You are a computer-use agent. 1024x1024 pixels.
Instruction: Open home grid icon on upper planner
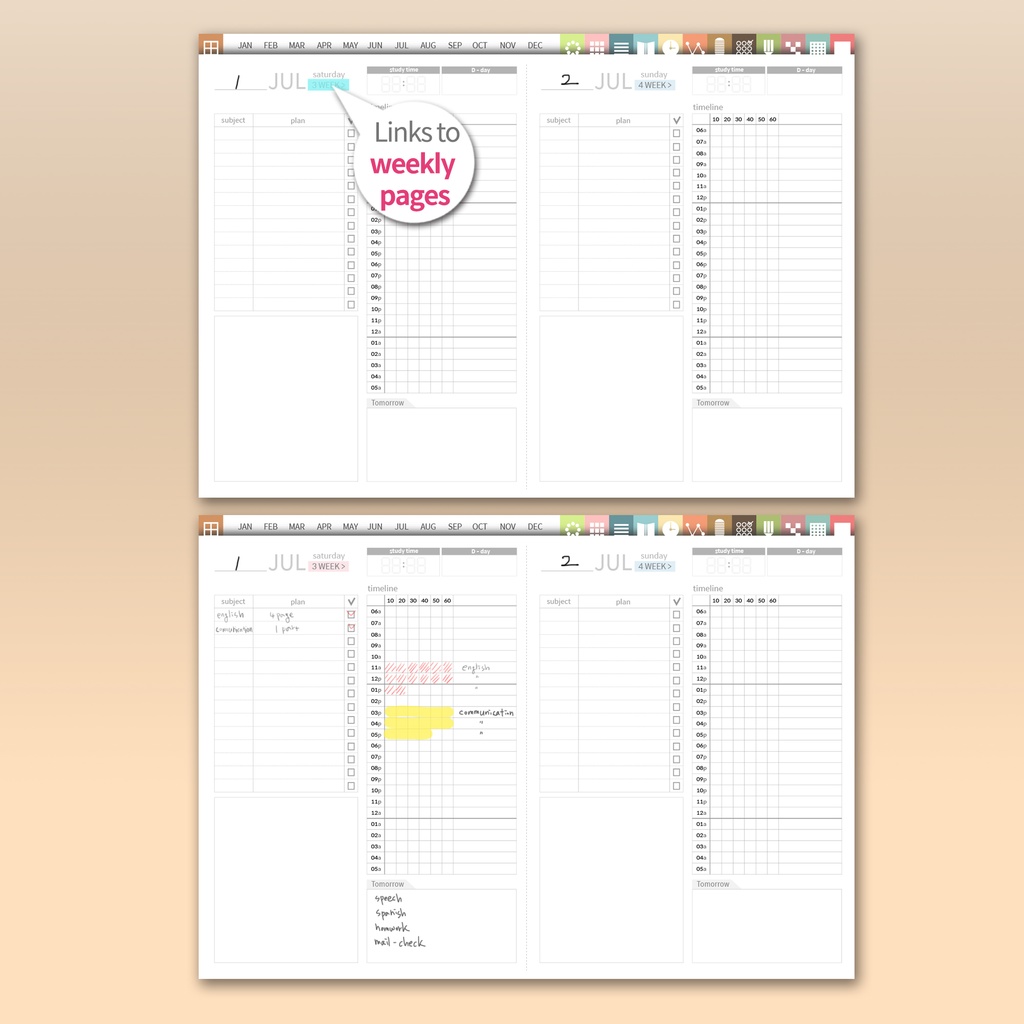211,45
